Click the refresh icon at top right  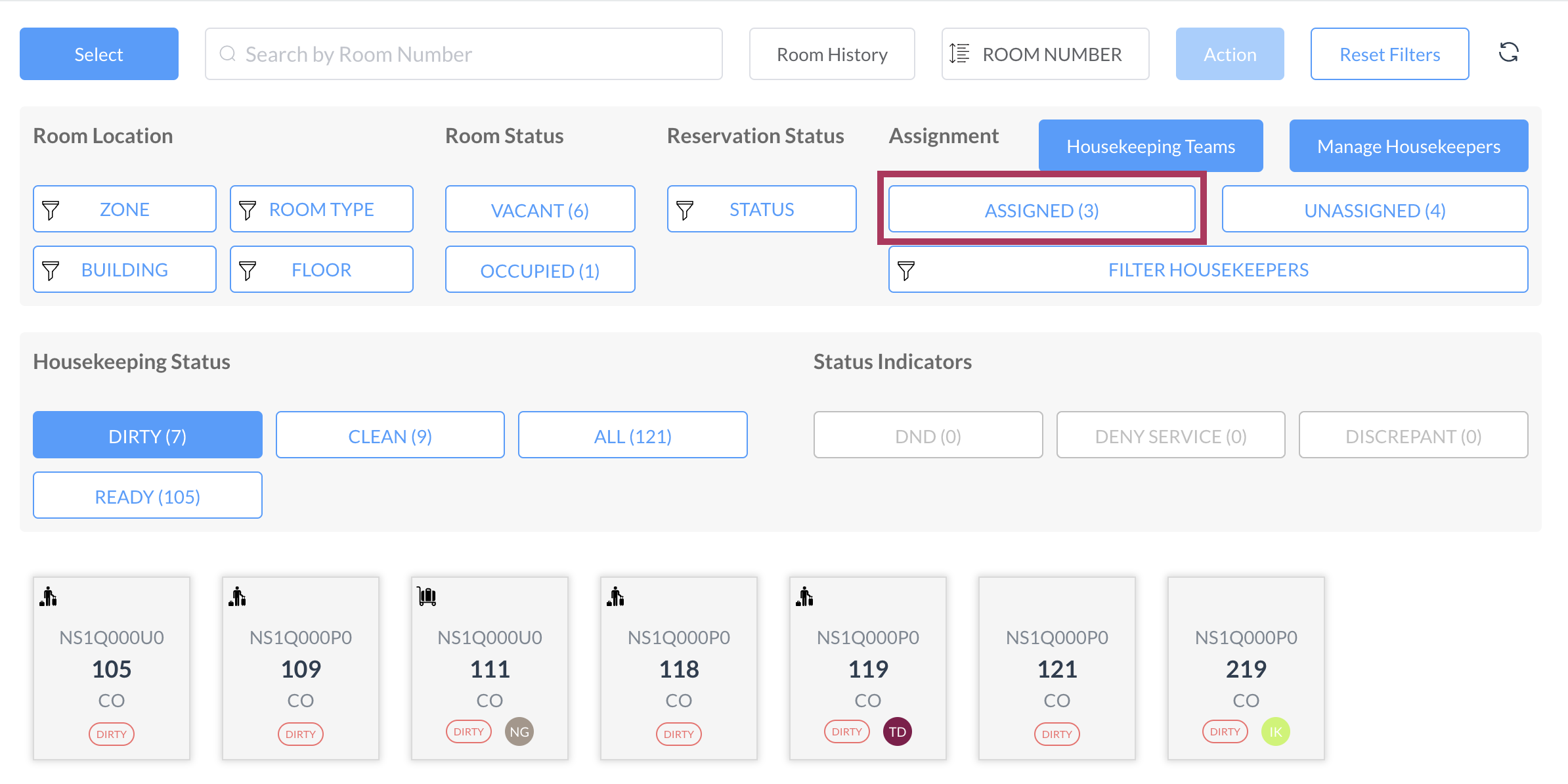pos(1508,53)
